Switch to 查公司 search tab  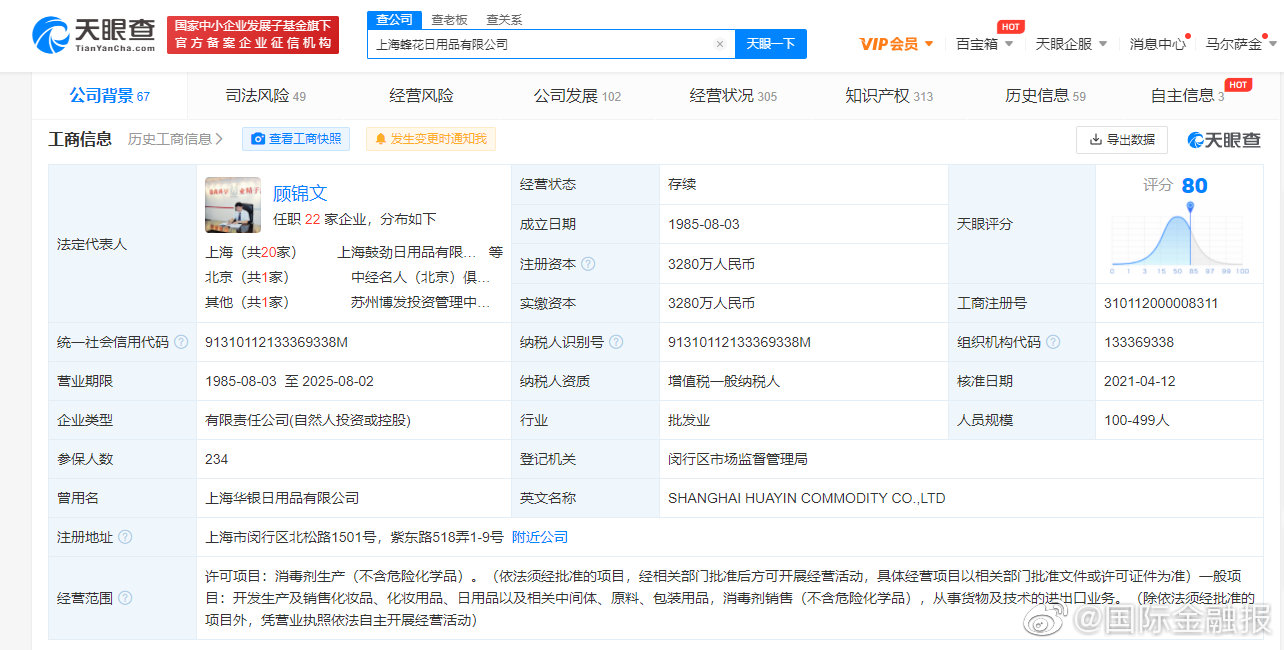393,19
